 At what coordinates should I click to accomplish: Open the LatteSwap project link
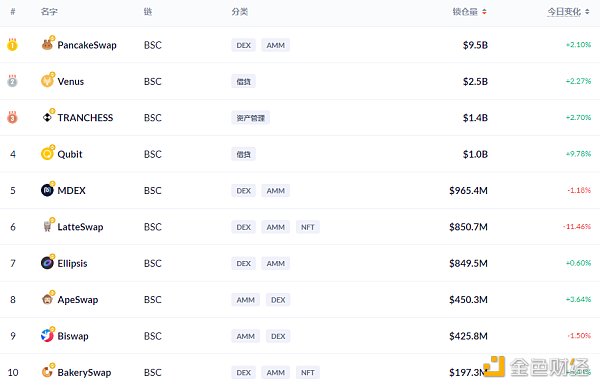[80, 227]
